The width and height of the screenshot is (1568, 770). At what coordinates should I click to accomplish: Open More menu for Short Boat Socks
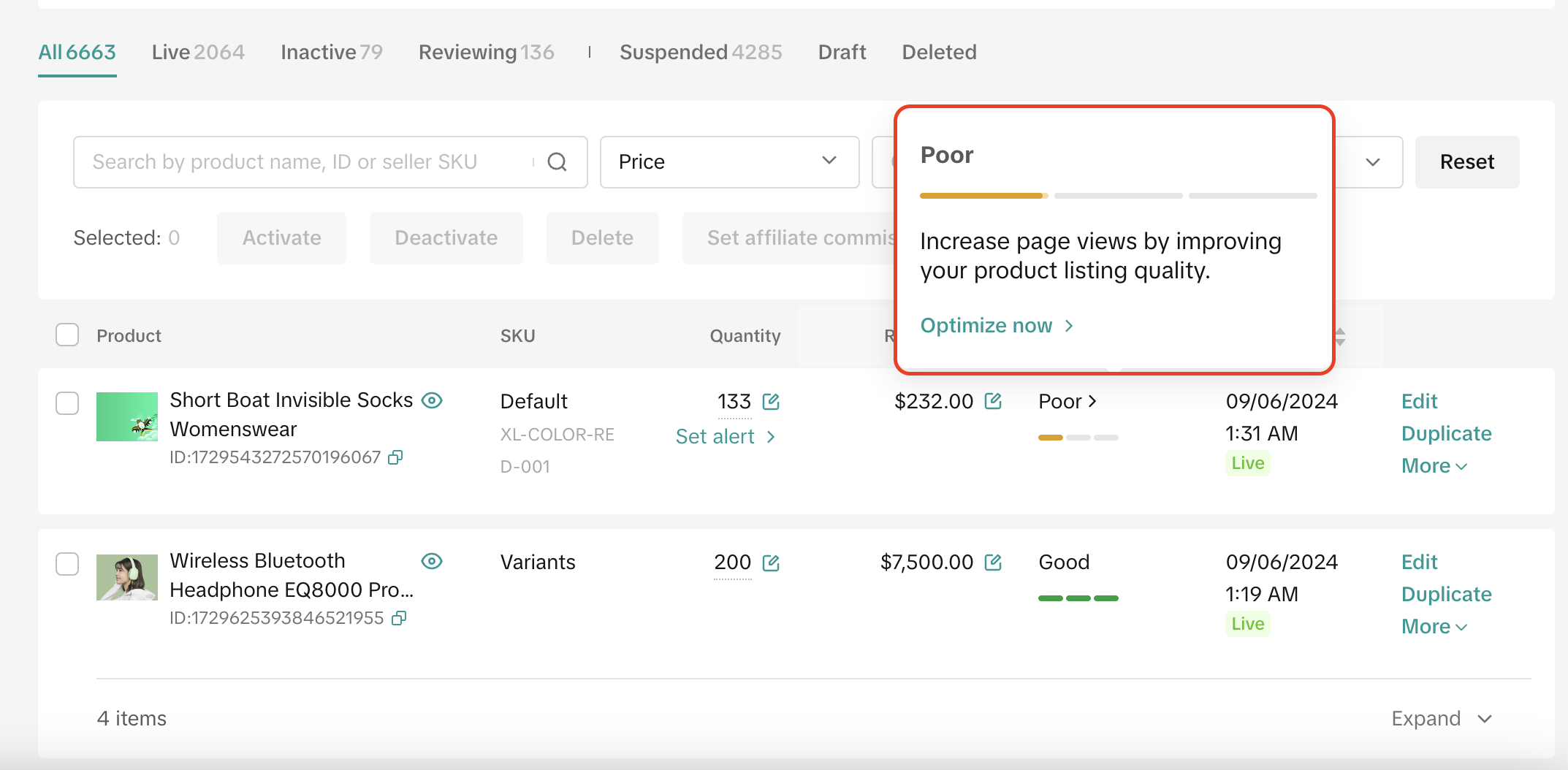pos(1434,466)
